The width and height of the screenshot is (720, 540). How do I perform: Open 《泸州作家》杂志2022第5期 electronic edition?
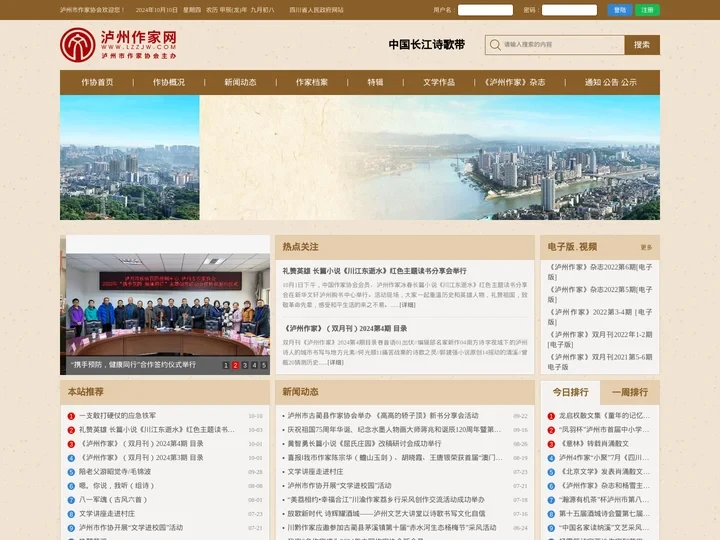pos(600,294)
